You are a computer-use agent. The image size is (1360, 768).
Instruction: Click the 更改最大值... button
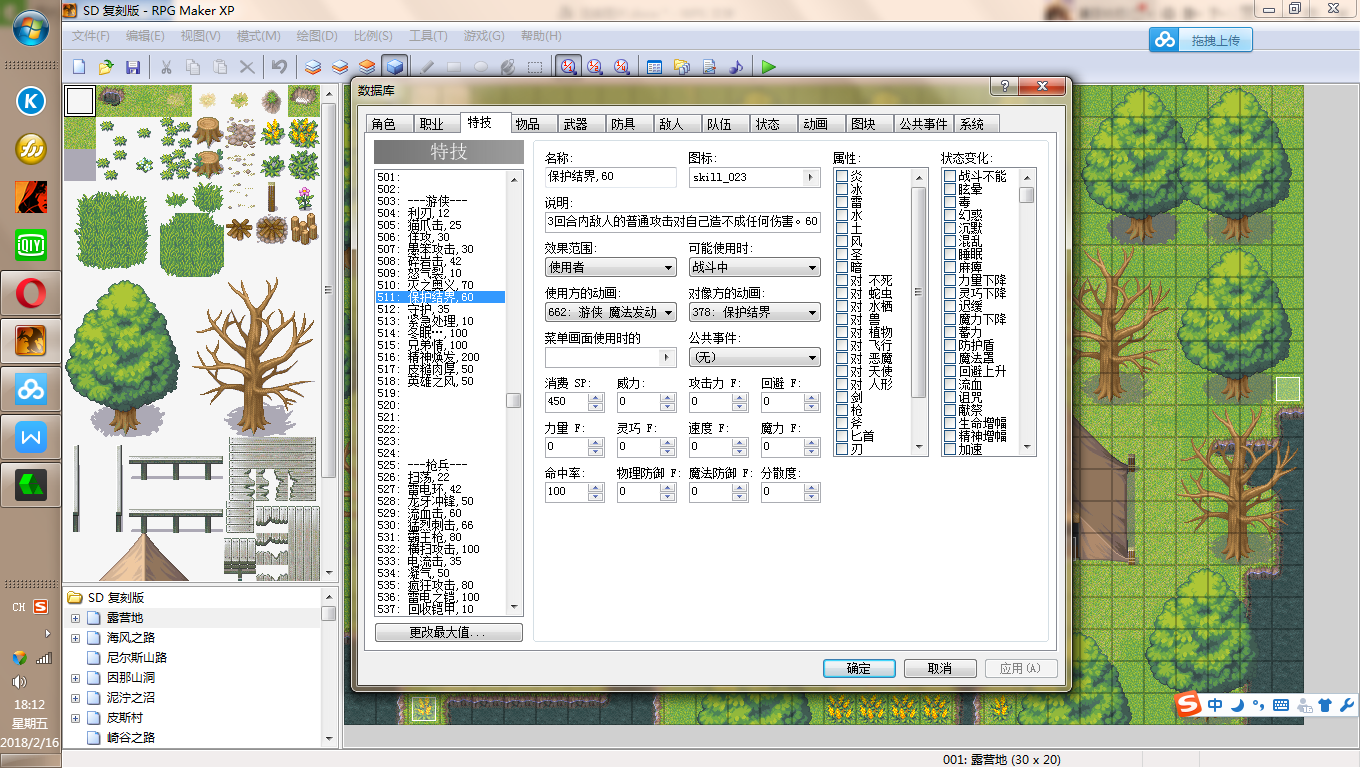click(x=449, y=633)
